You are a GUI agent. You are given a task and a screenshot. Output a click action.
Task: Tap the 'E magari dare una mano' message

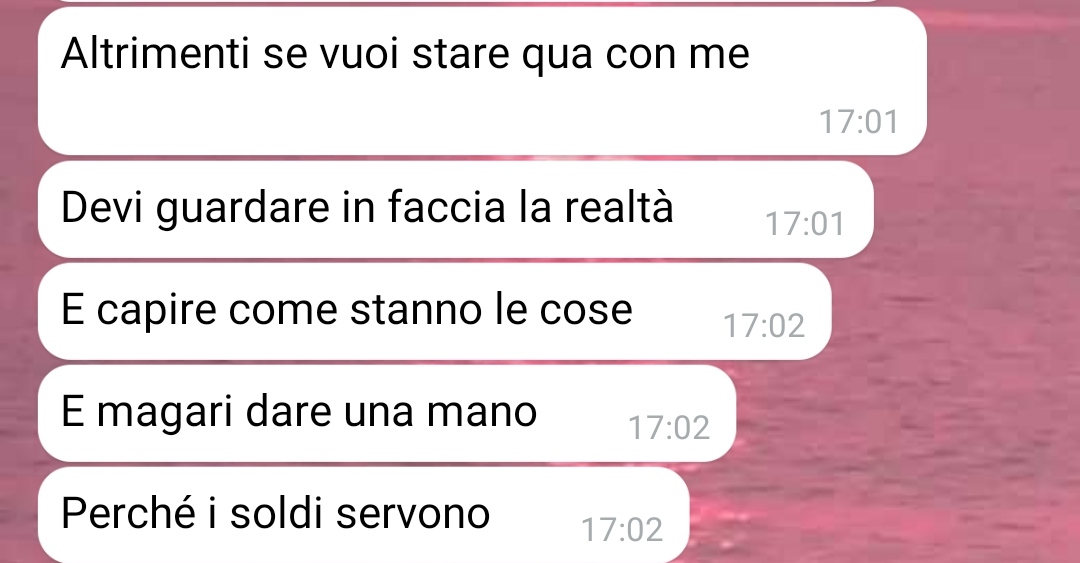(386, 413)
